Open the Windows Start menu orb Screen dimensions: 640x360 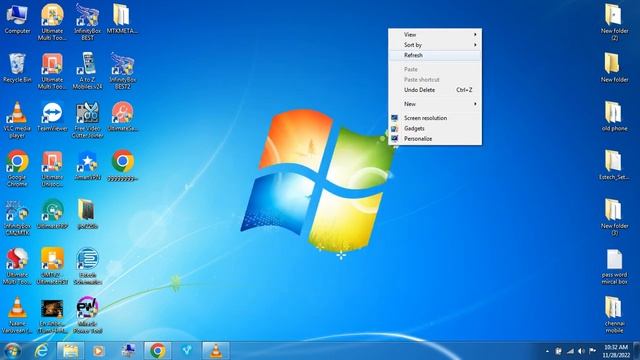[12, 351]
